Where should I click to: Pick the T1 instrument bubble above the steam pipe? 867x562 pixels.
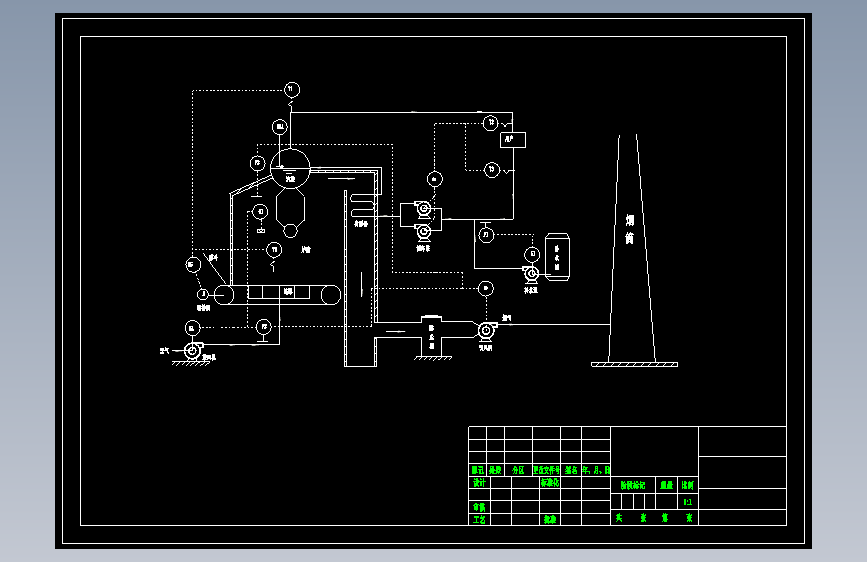point(292,89)
